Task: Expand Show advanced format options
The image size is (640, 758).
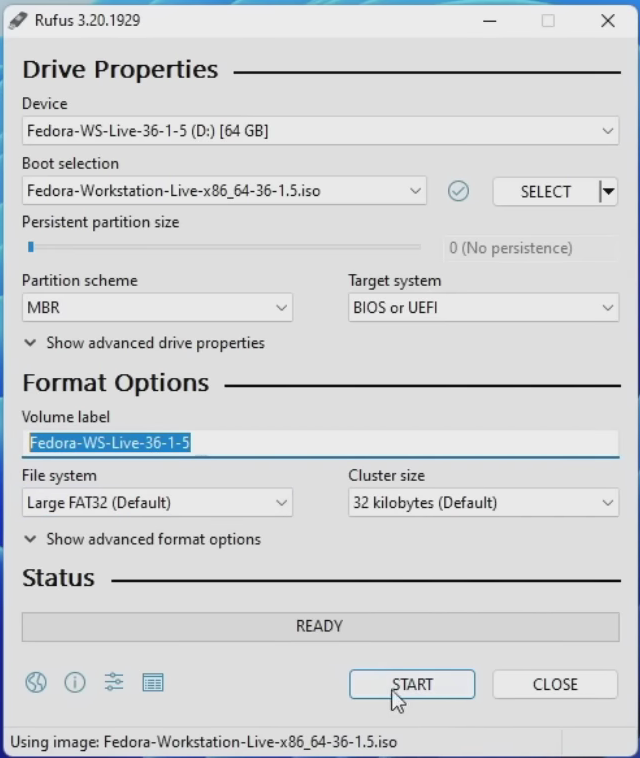Action: coord(142,539)
